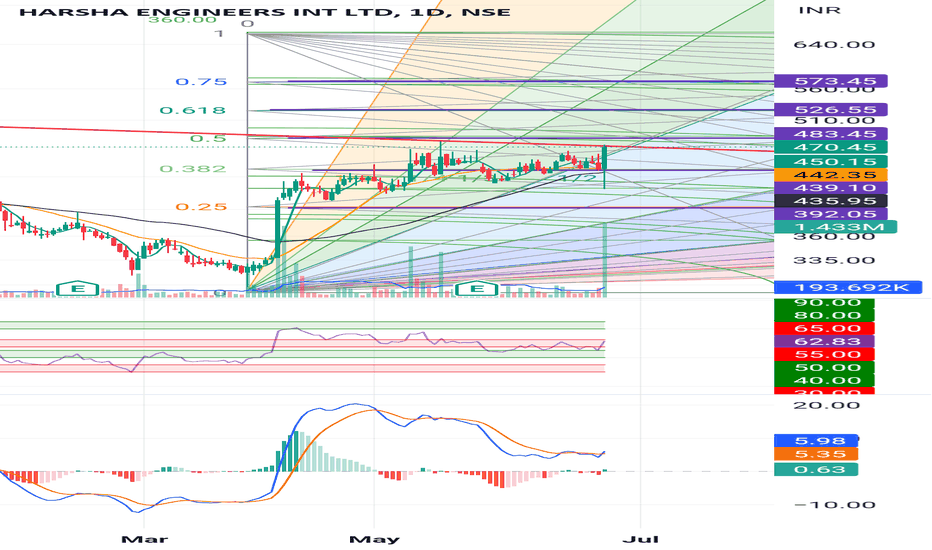Click the RSI 90.00 level label

pyautogui.click(x=824, y=303)
